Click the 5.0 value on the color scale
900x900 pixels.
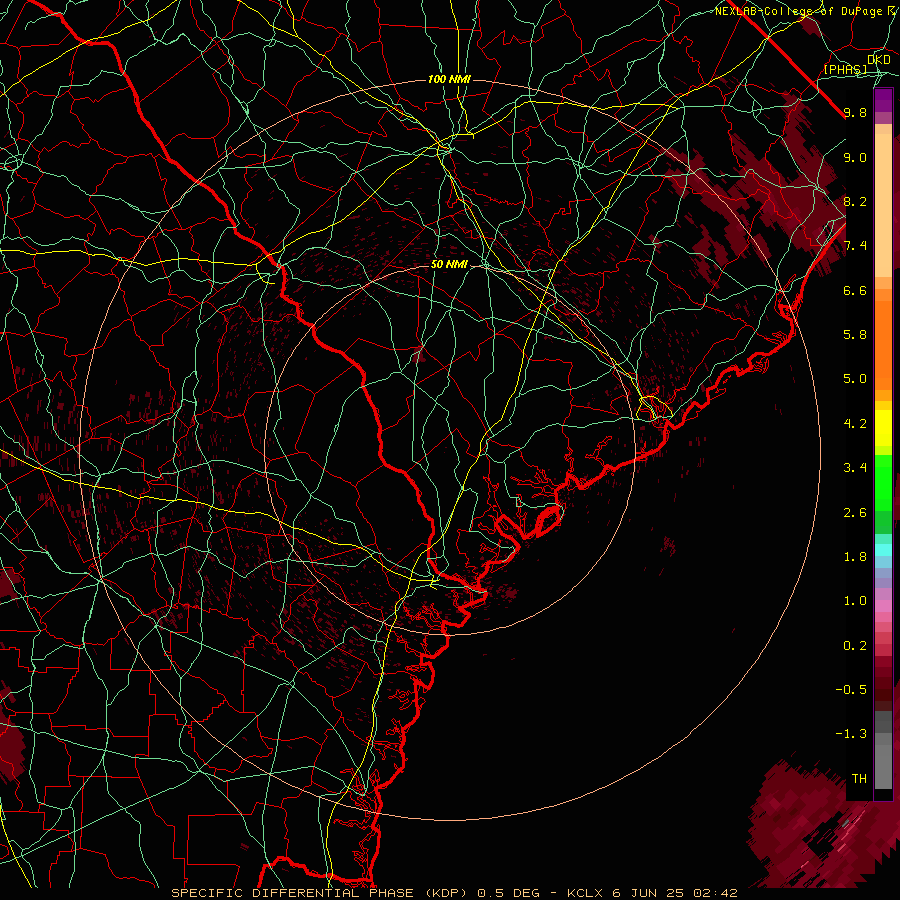click(855, 379)
